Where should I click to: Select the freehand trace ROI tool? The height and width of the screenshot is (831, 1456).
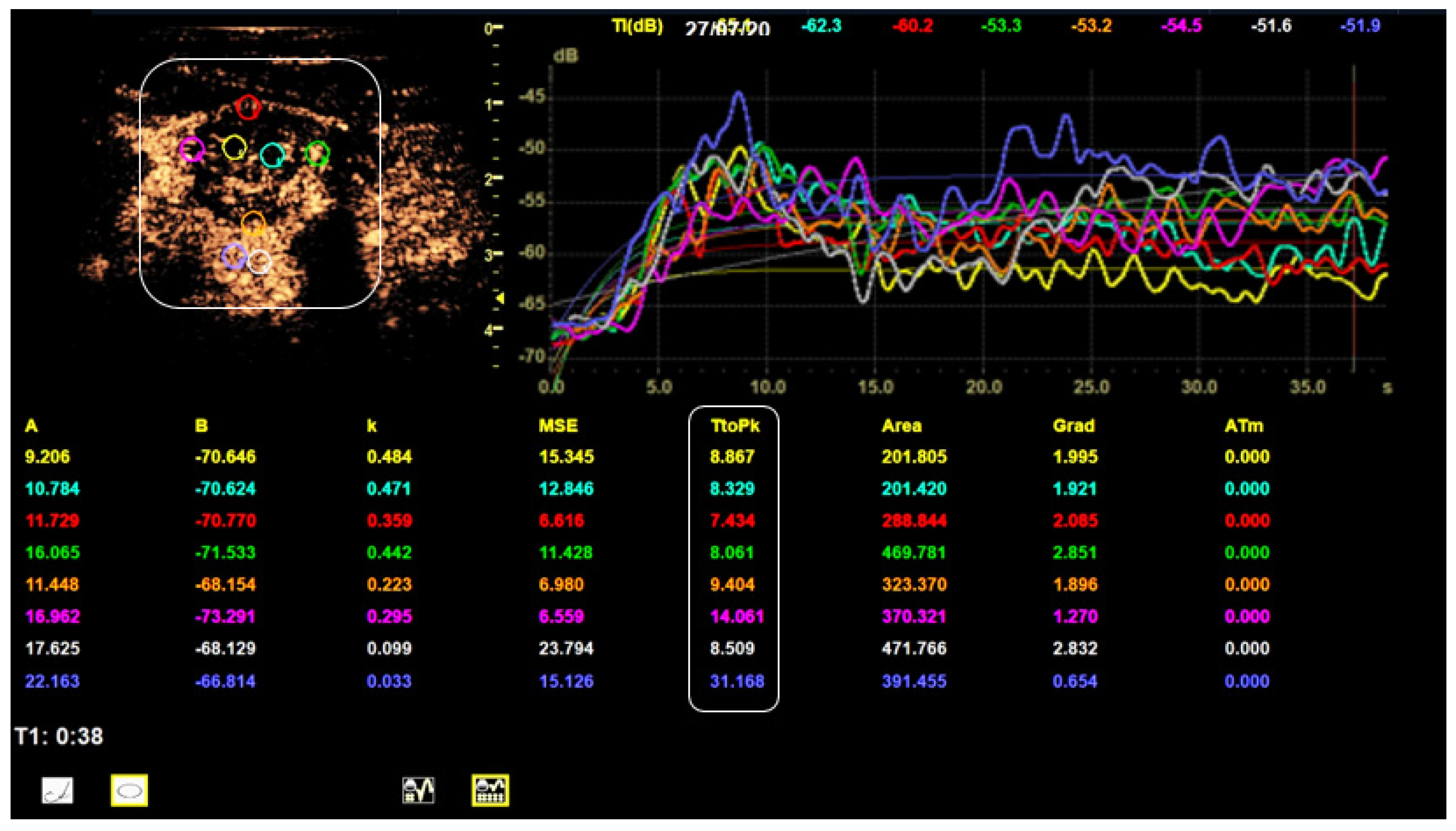[x=58, y=791]
